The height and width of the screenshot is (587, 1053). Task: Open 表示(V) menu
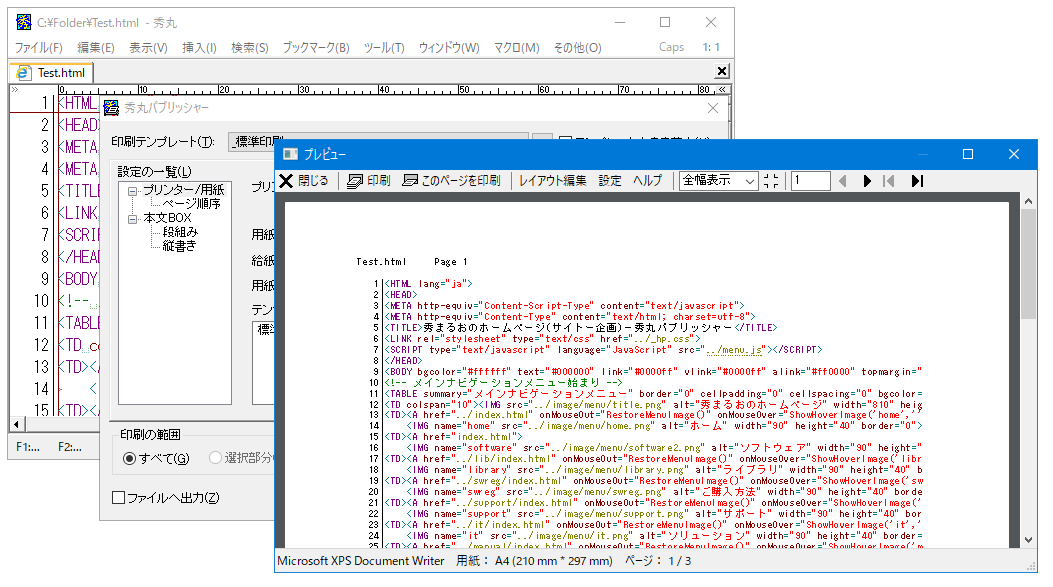pyautogui.click(x=148, y=48)
